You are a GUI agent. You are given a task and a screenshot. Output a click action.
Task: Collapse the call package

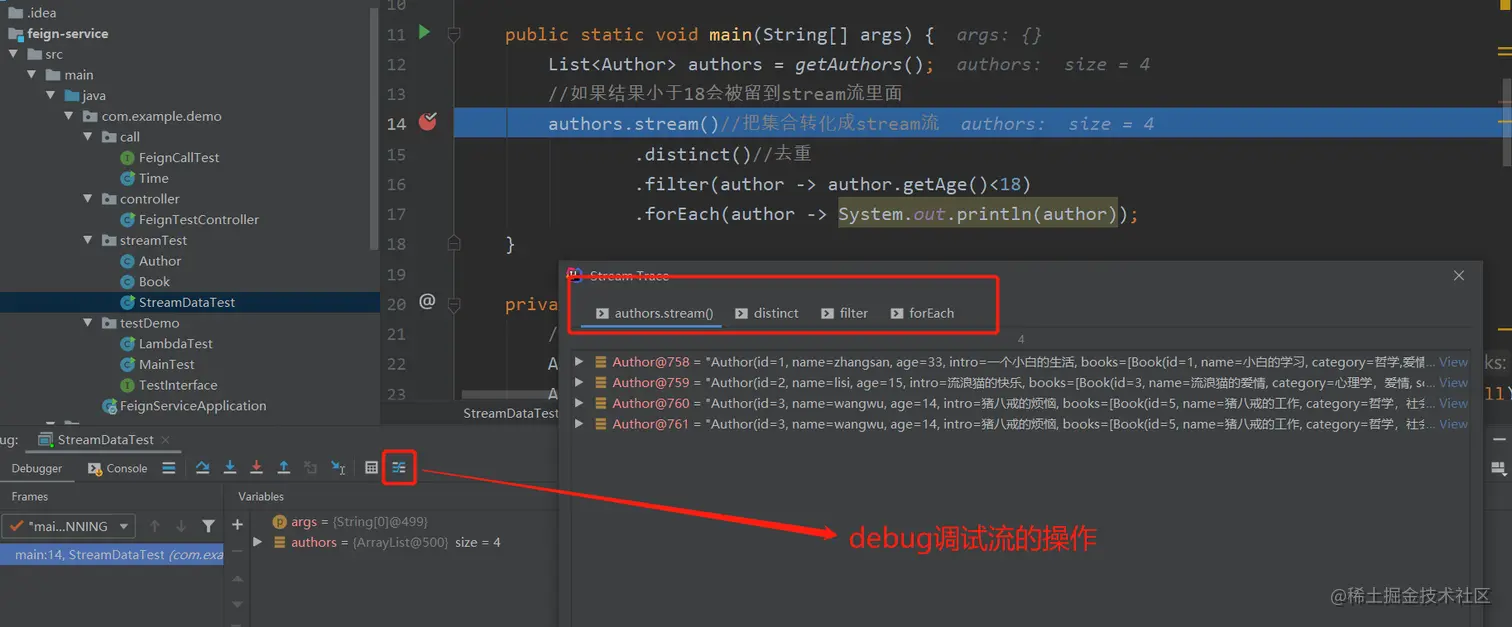coord(88,137)
